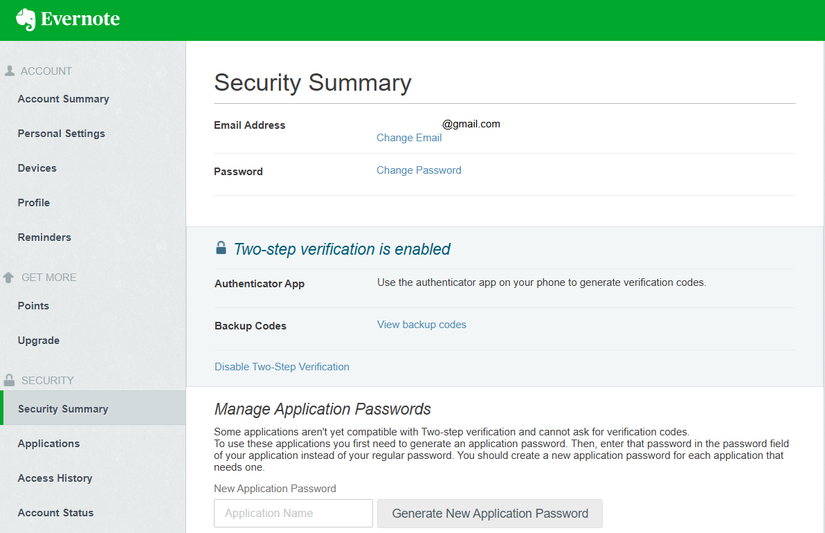The width and height of the screenshot is (825, 533).
Task: Click the lock icon beside Two-step verification
Action: (221, 248)
